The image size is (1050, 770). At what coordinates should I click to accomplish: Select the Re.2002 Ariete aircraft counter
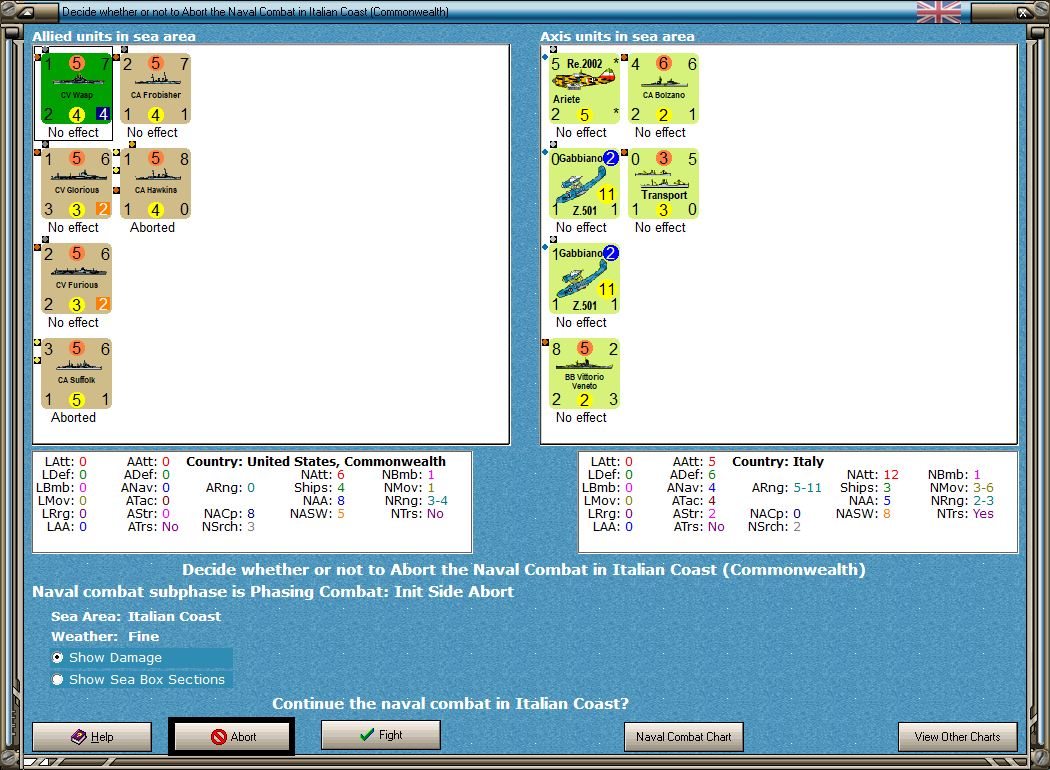[x=585, y=89]
